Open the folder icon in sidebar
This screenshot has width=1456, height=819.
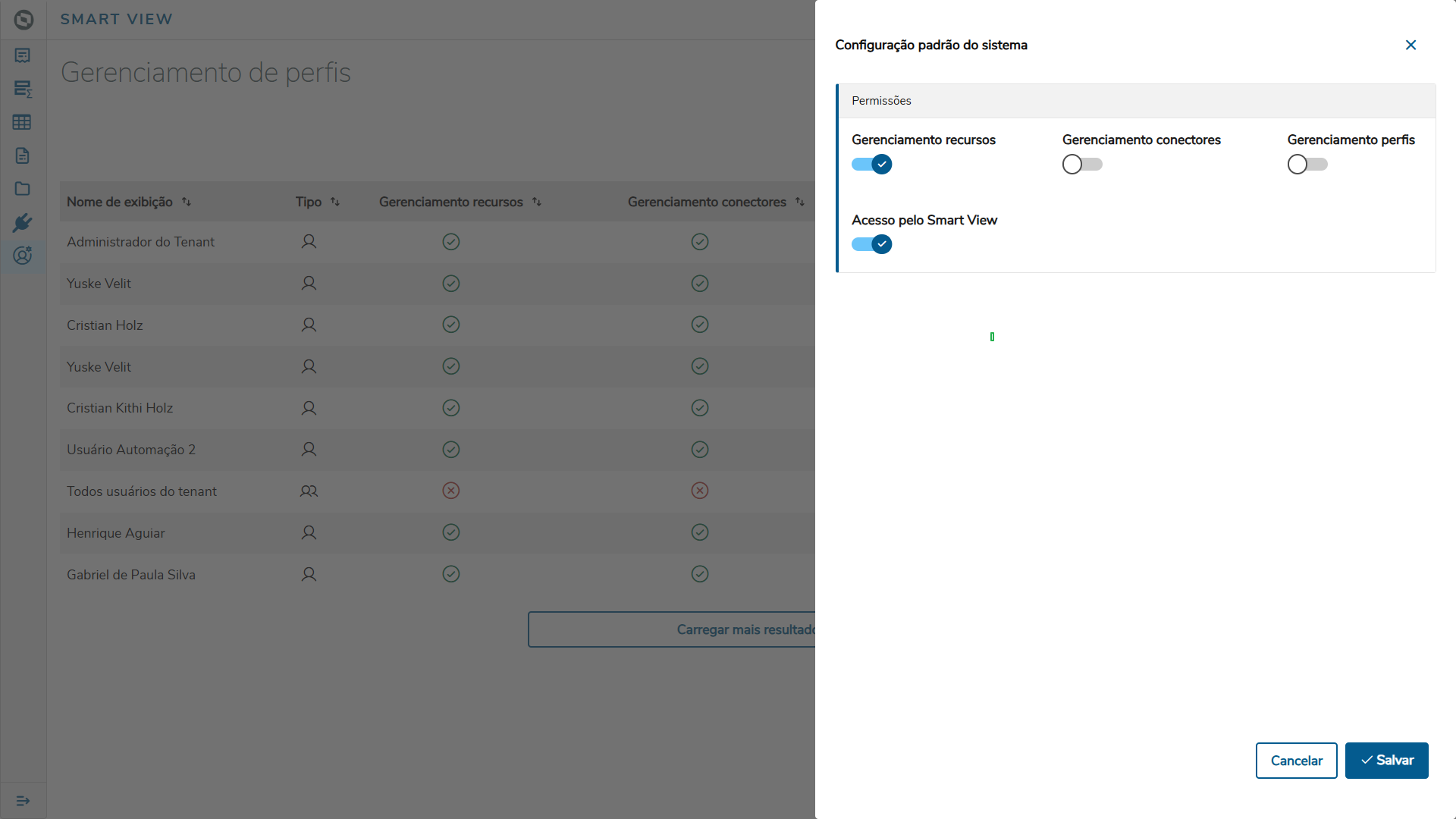[x=23, y=189]
